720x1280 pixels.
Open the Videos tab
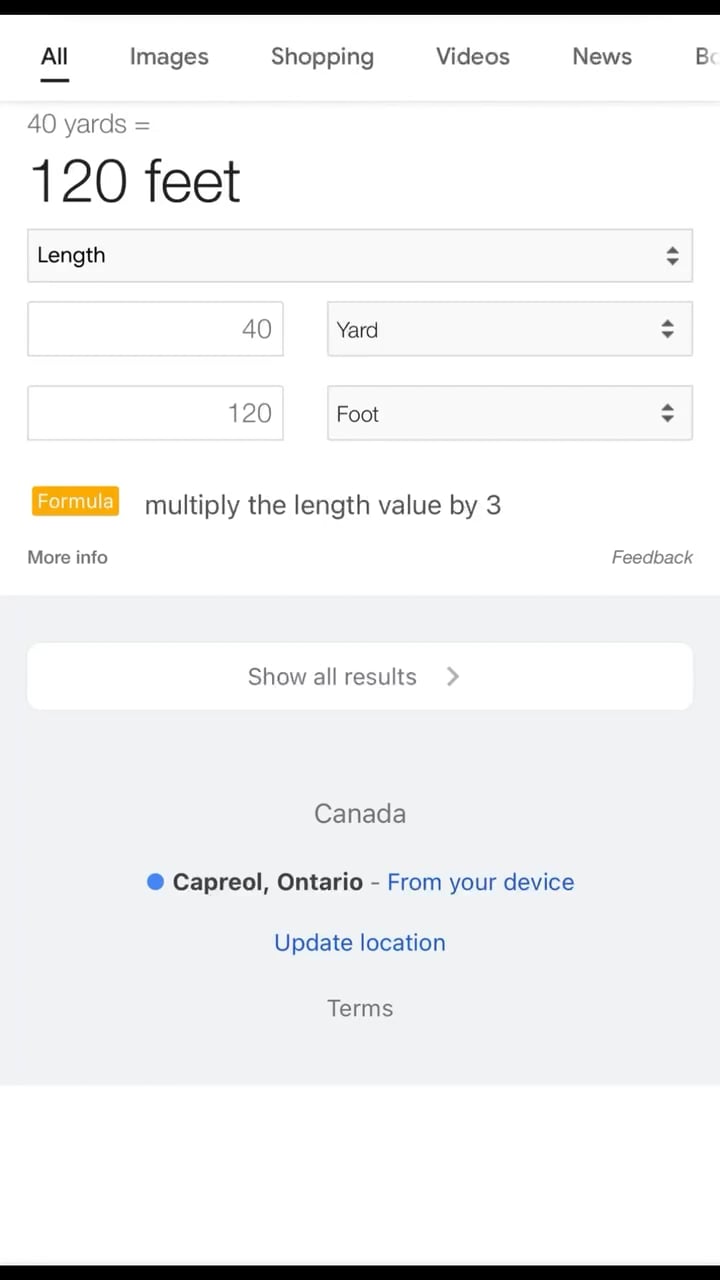tap(472, 57)
